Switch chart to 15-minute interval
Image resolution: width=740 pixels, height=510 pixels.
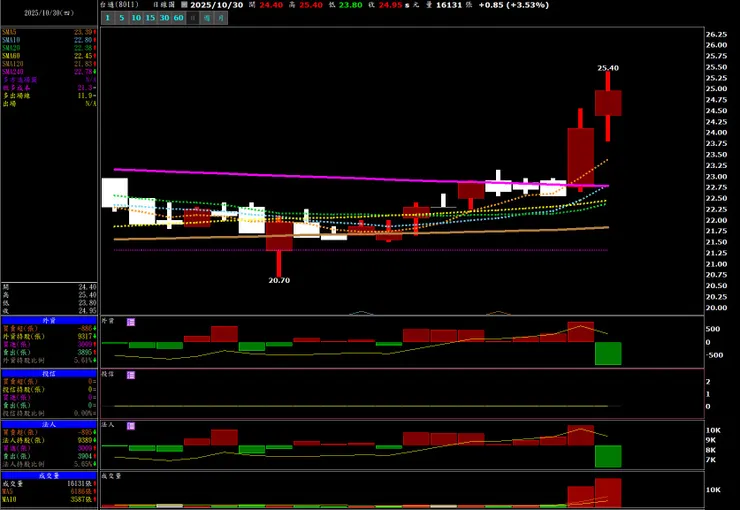(x=150, y=18)
